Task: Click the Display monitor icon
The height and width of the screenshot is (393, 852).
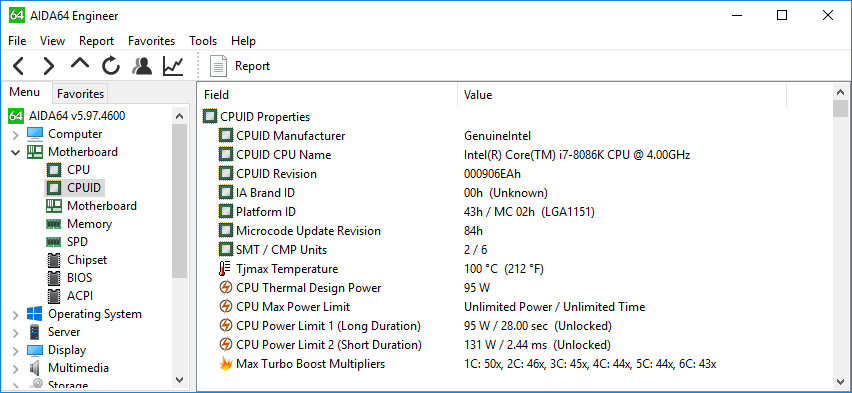Action: point(35,350)
